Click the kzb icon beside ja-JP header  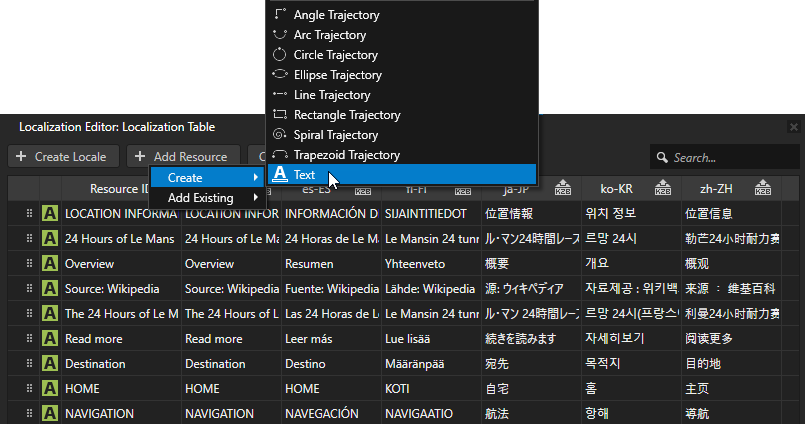click(x=563, y=188)
